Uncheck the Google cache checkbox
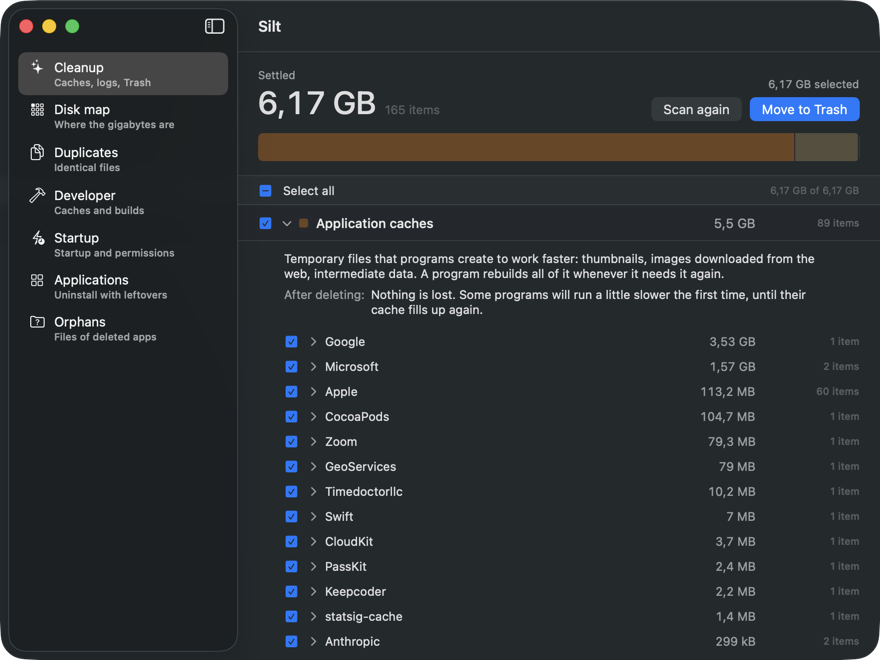Viewport: 880px width, 660px height. [x=291, y=342]
